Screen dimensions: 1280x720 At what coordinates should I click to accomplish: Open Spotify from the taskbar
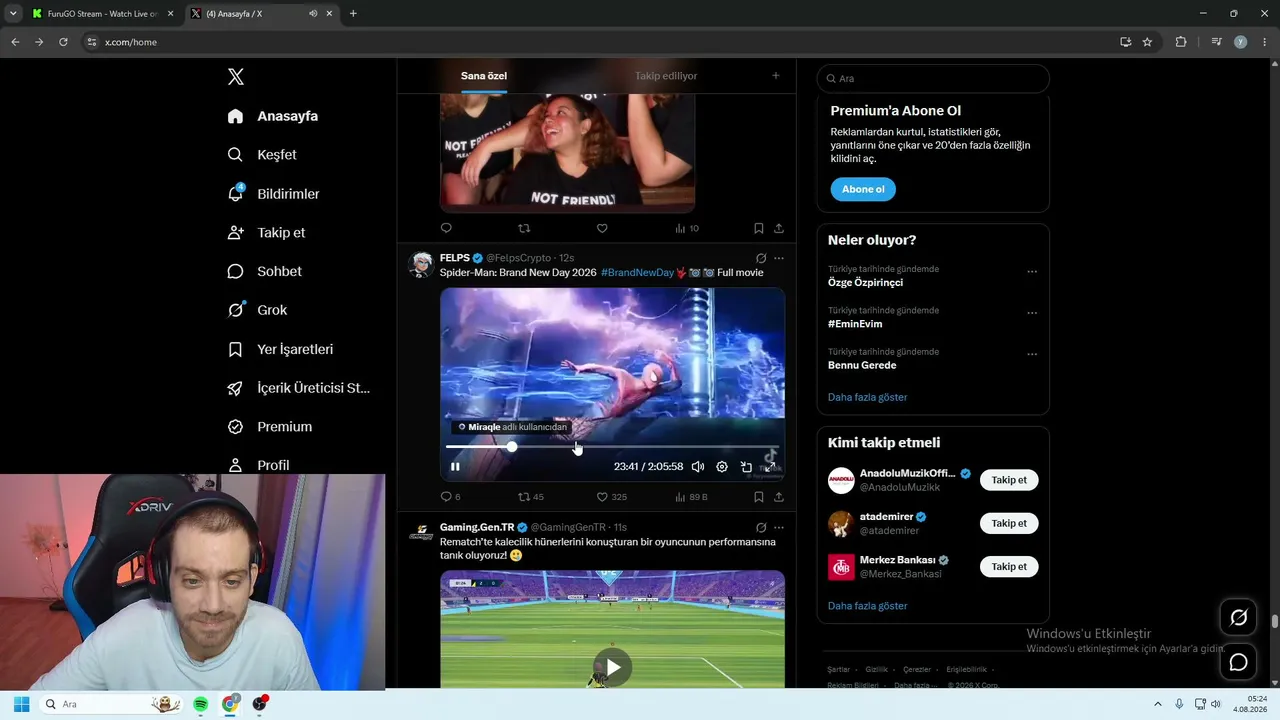(x=200, y=704)
